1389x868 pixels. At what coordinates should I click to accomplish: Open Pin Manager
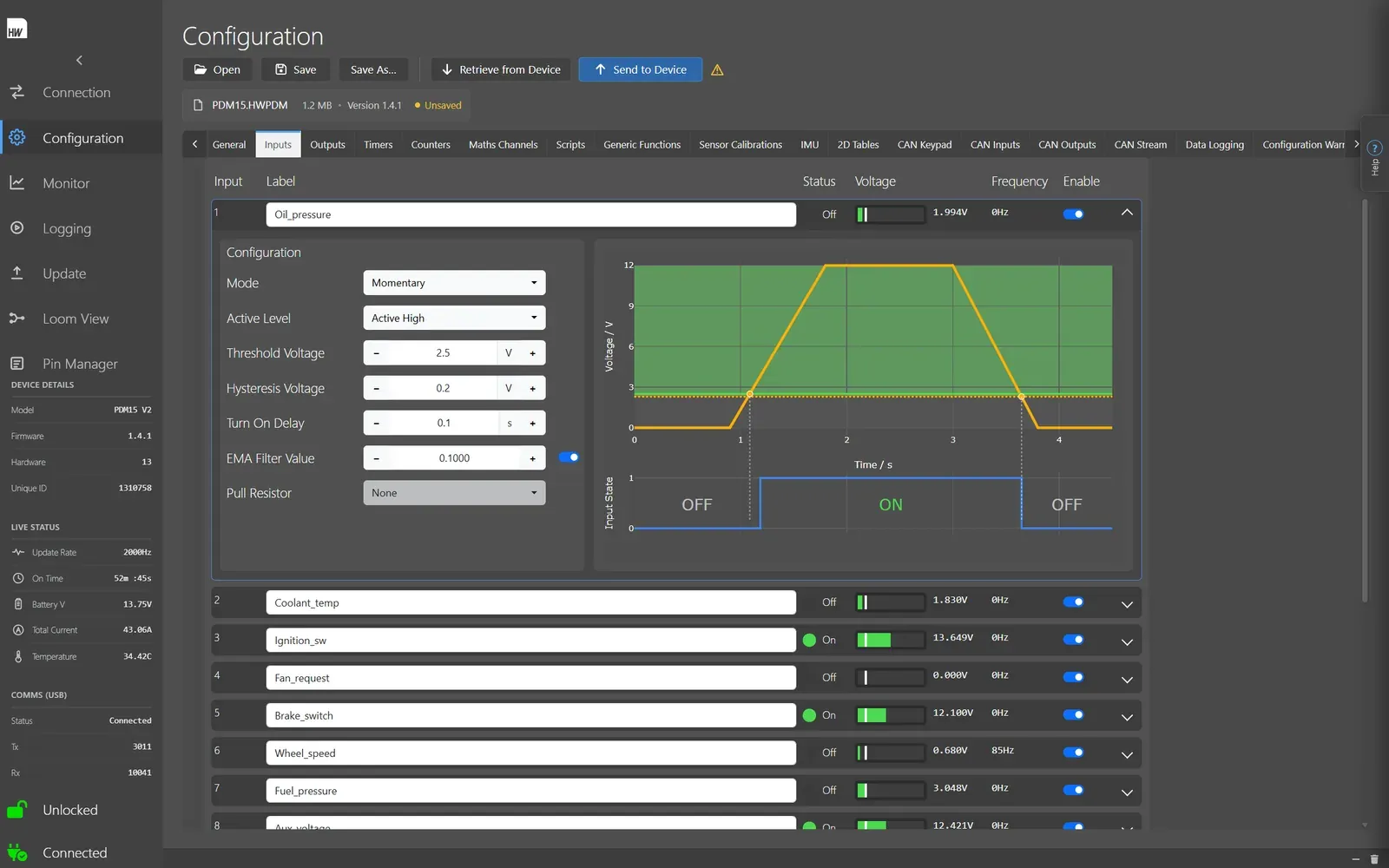[81, 364]
